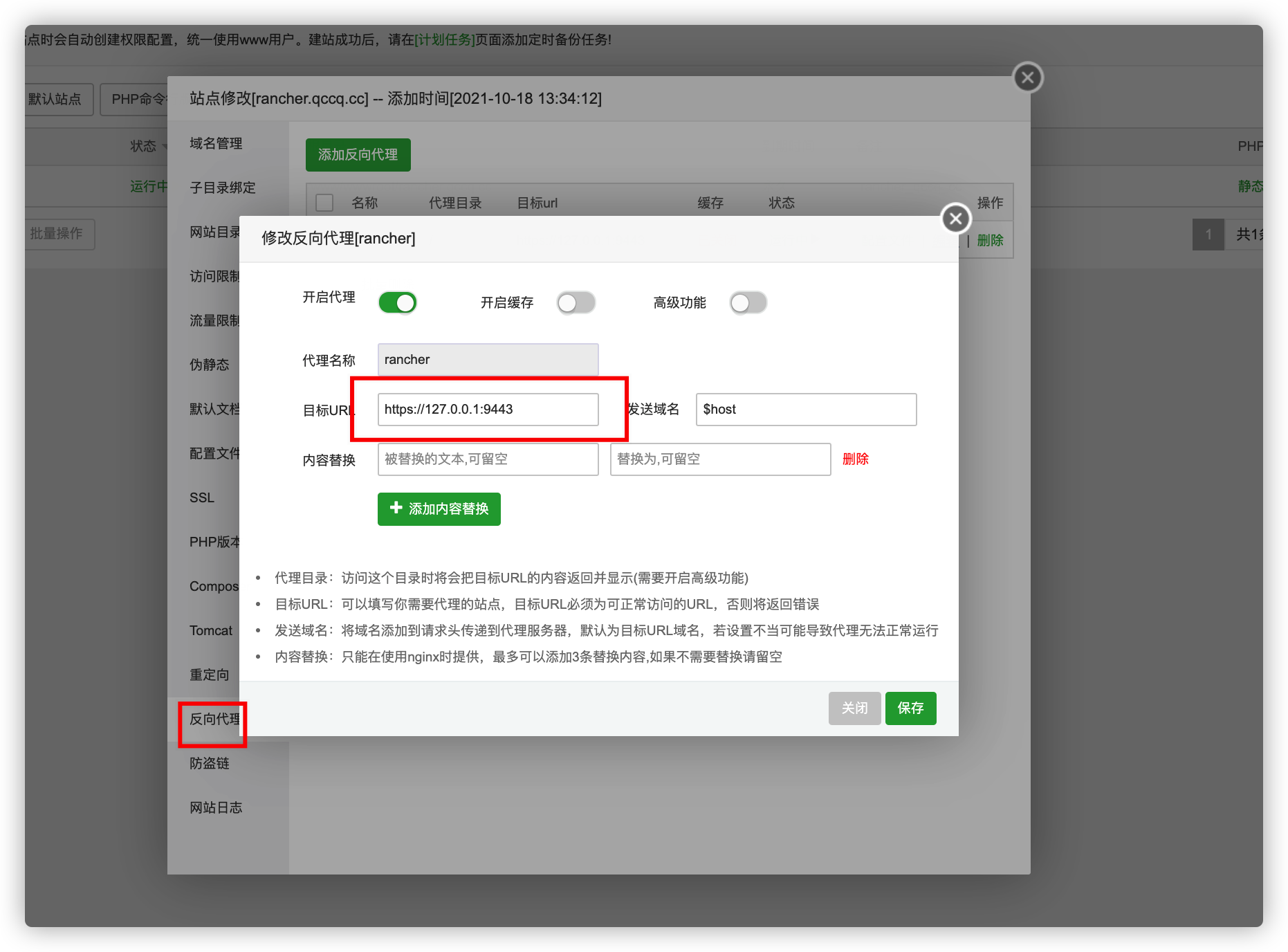Open the 防盗链 sidebar tab
Image resolution: width=1288 pixels, height=952 pixels.
(210, 764)
